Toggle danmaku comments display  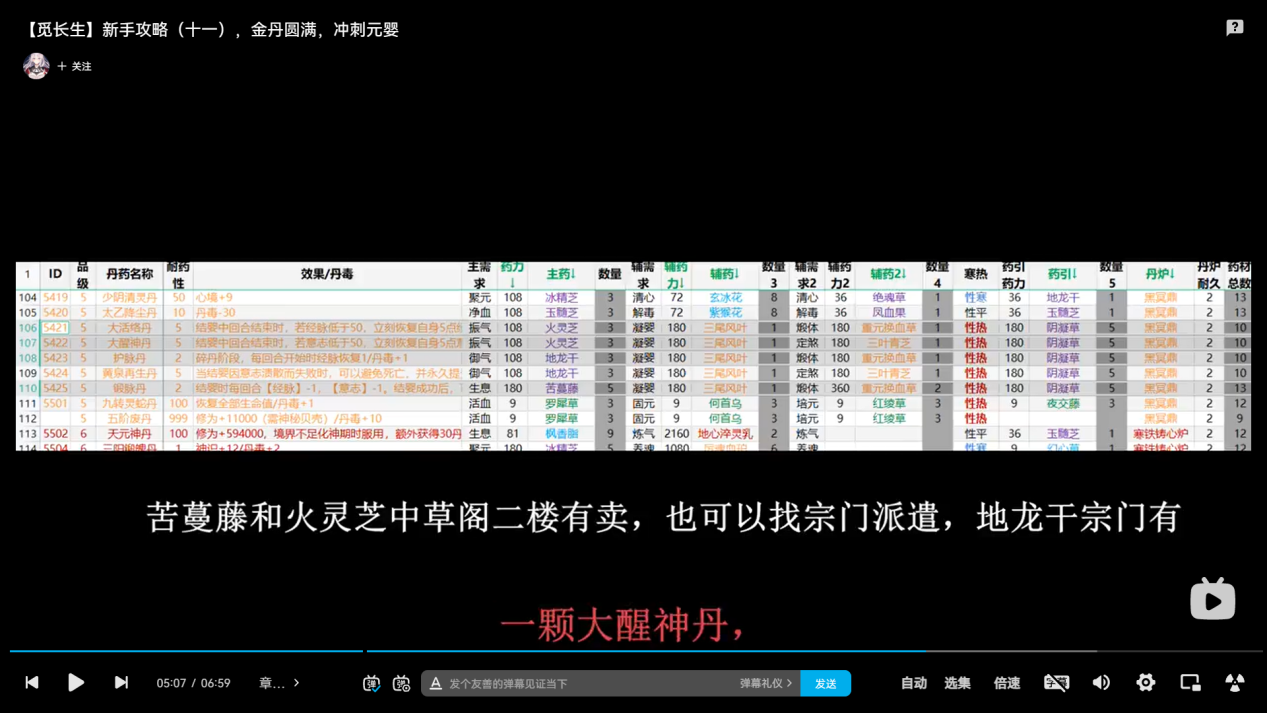pyautogui.click(x=371, y=683)
